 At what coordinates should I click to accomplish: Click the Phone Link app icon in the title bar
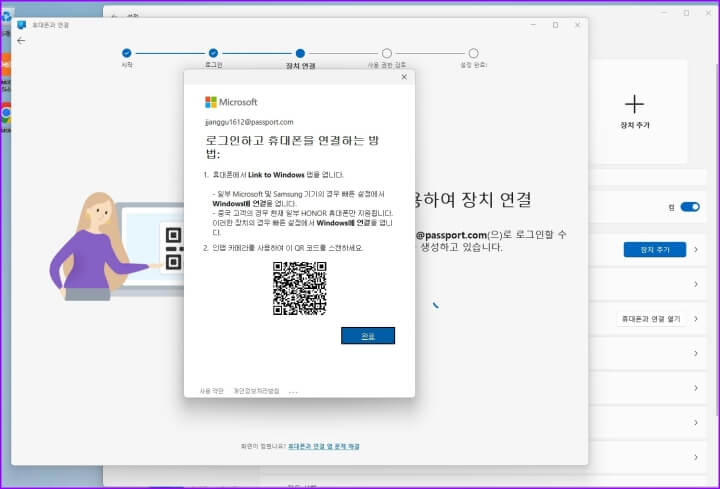(21, 25)
